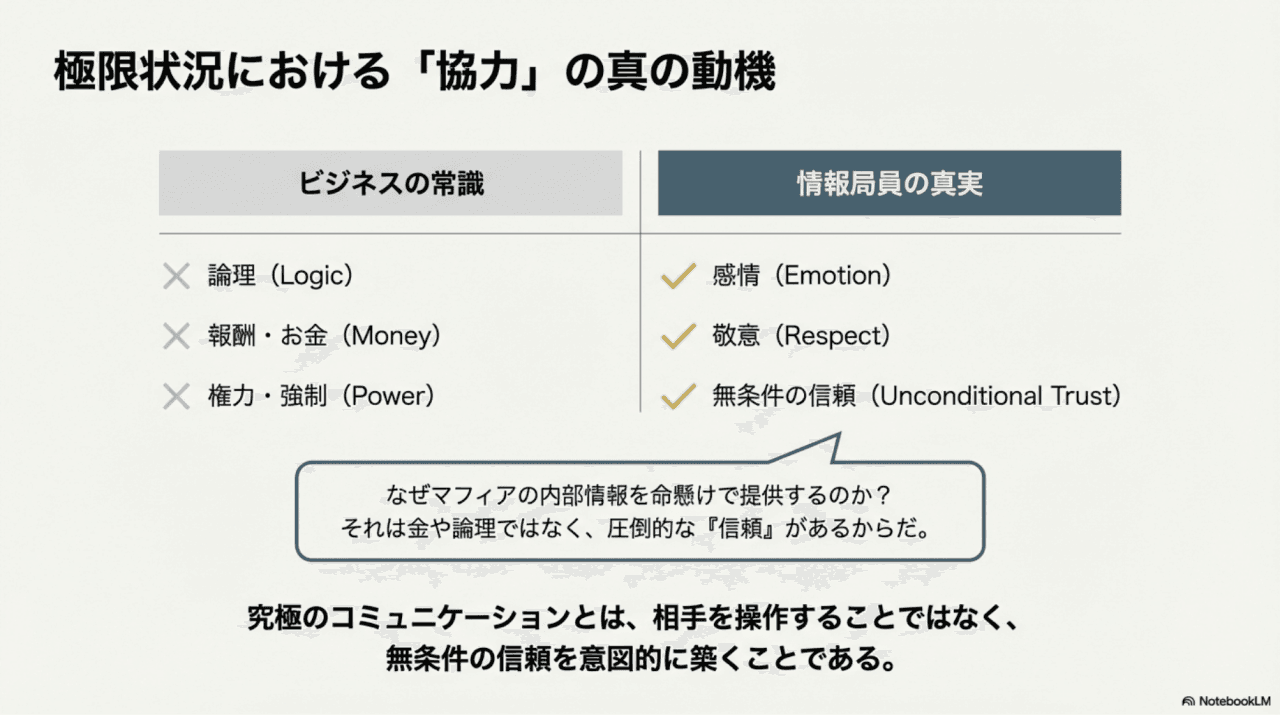Viewport: 1280px width, 715px height.
Task: Click the checkmark beside 感情 (Emotion)
Action: pos(678,276)
